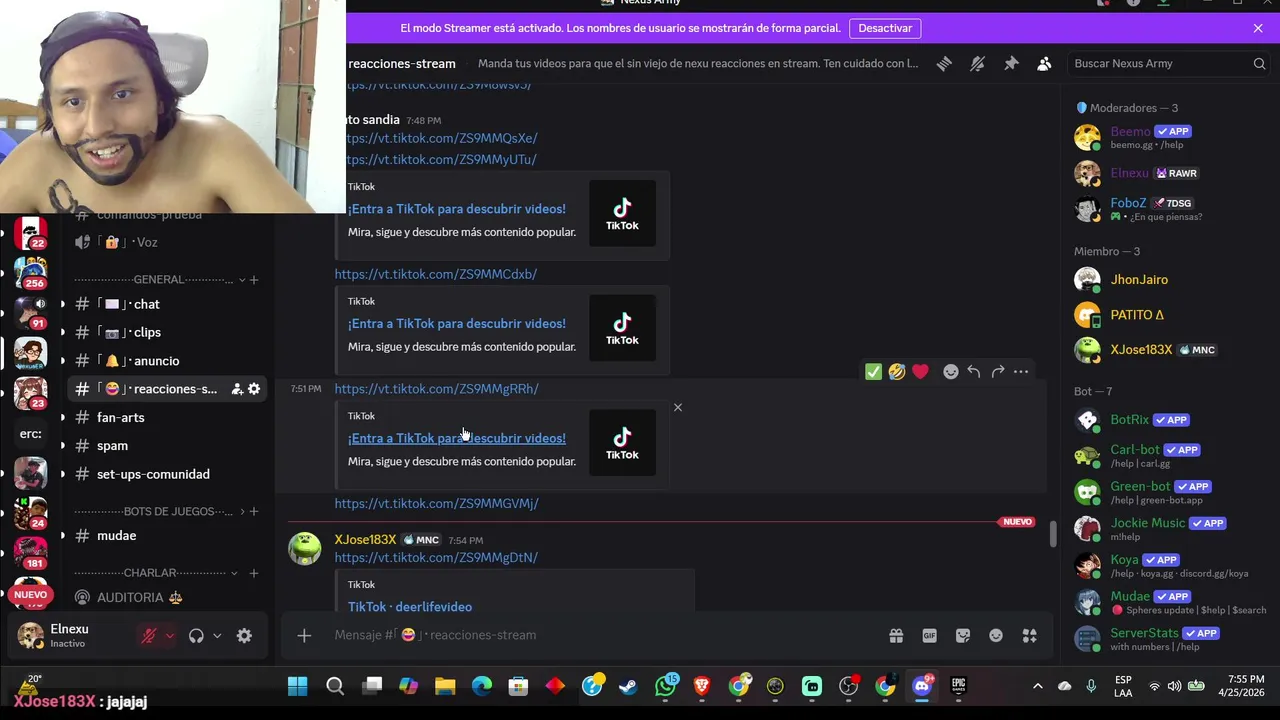Edit channel gear on reacciones-stream channel
The height and width of the screenshot is (720, 1280).
click(254, 389)
